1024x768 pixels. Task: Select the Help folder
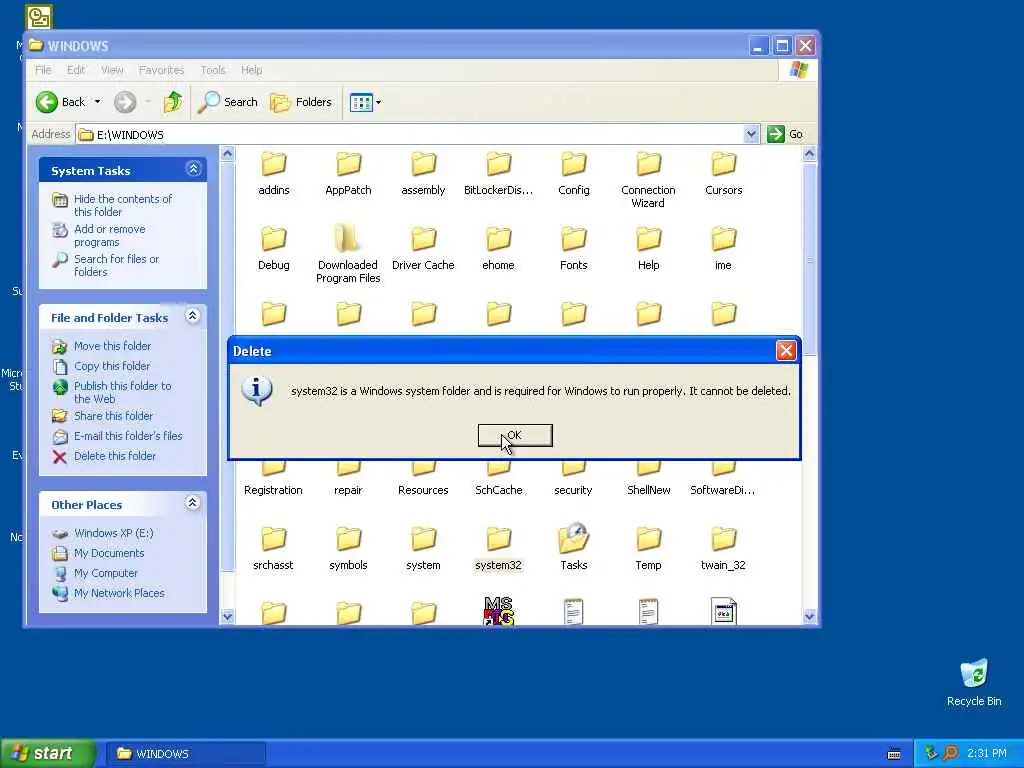[x=648, y=249]
